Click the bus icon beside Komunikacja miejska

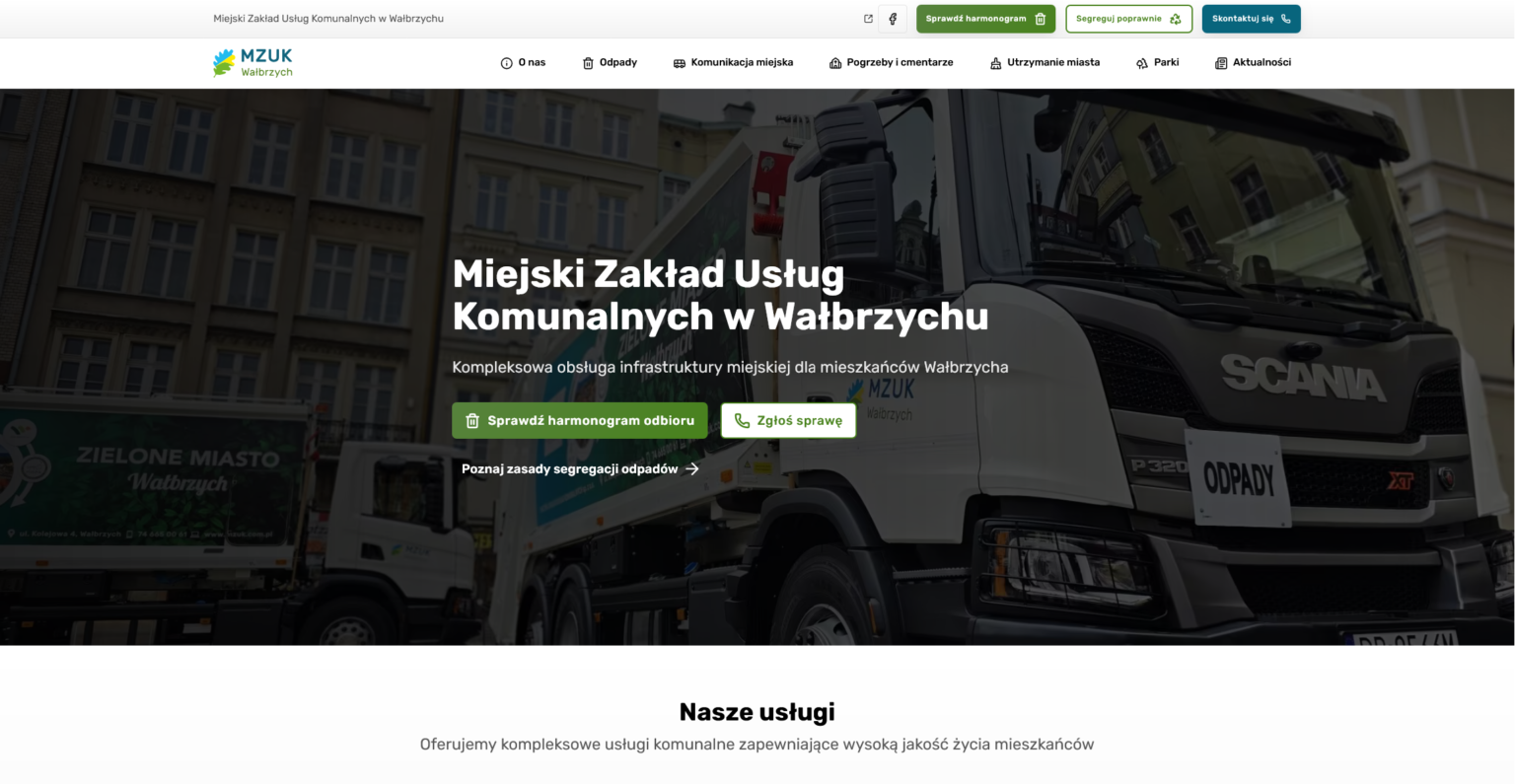(679, 63)
